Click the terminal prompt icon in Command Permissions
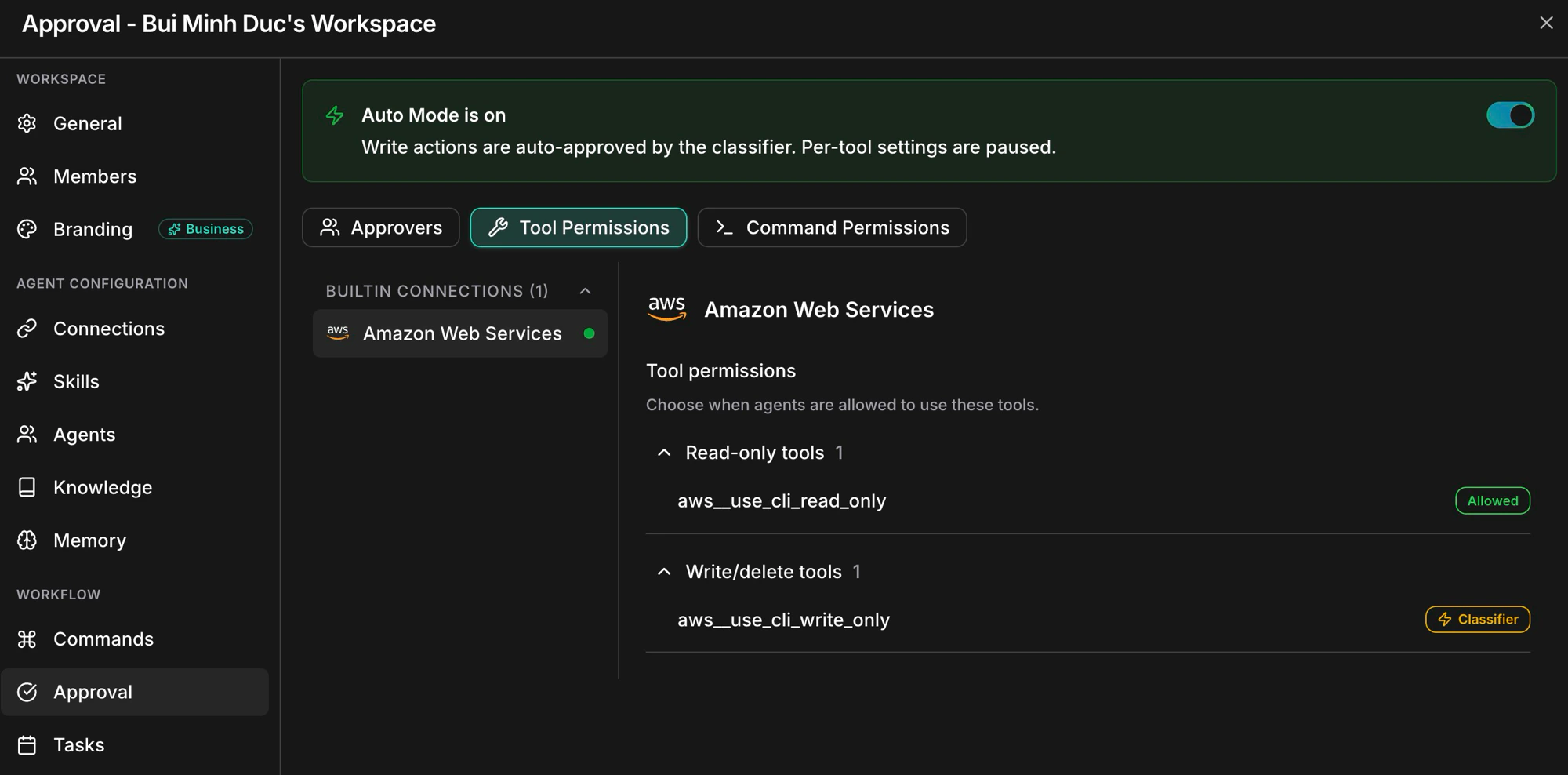This screenshot has height=775, width=1568. click(x=724, y=227)
